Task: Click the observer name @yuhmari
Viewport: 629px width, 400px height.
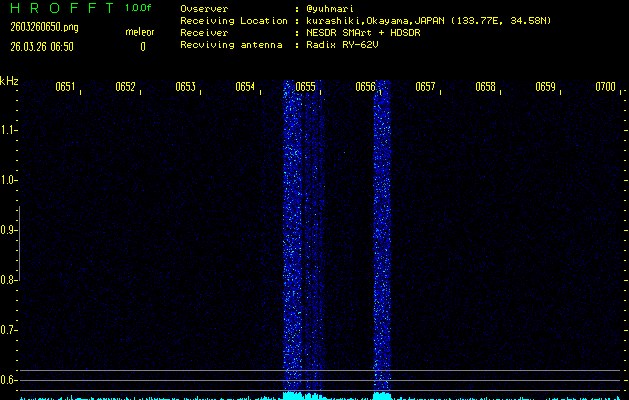Action: (x=330, y=9)
